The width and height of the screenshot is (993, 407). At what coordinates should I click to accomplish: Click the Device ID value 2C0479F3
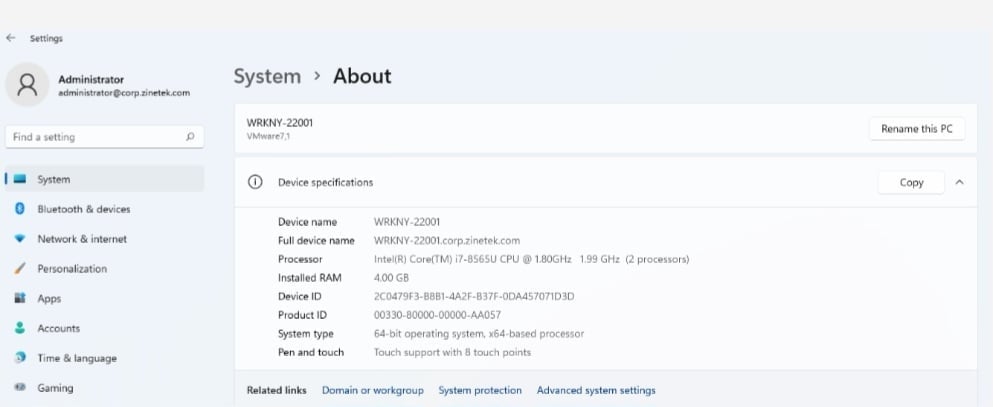coord(474,296)
